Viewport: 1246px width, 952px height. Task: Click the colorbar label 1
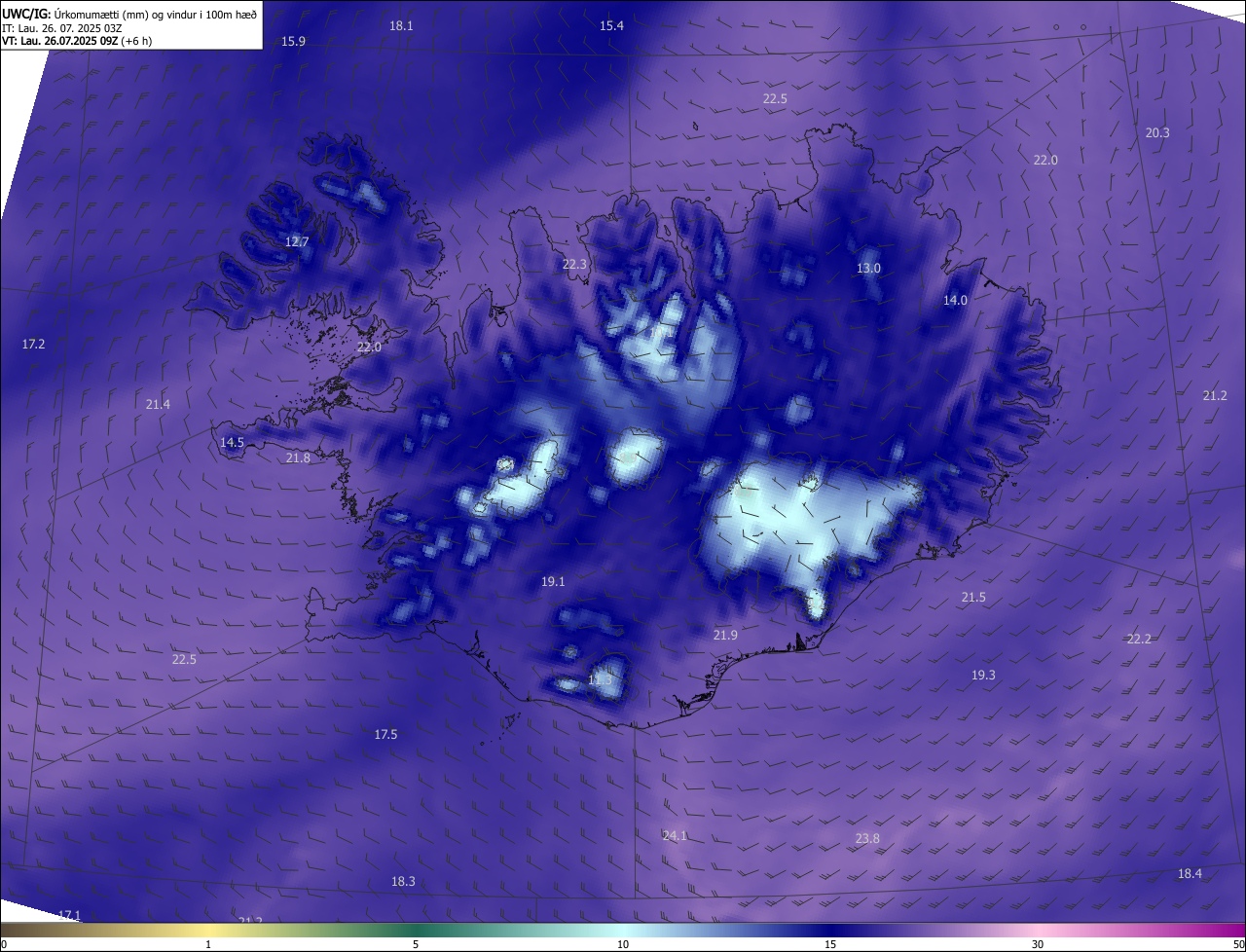[x=208, y=944]
